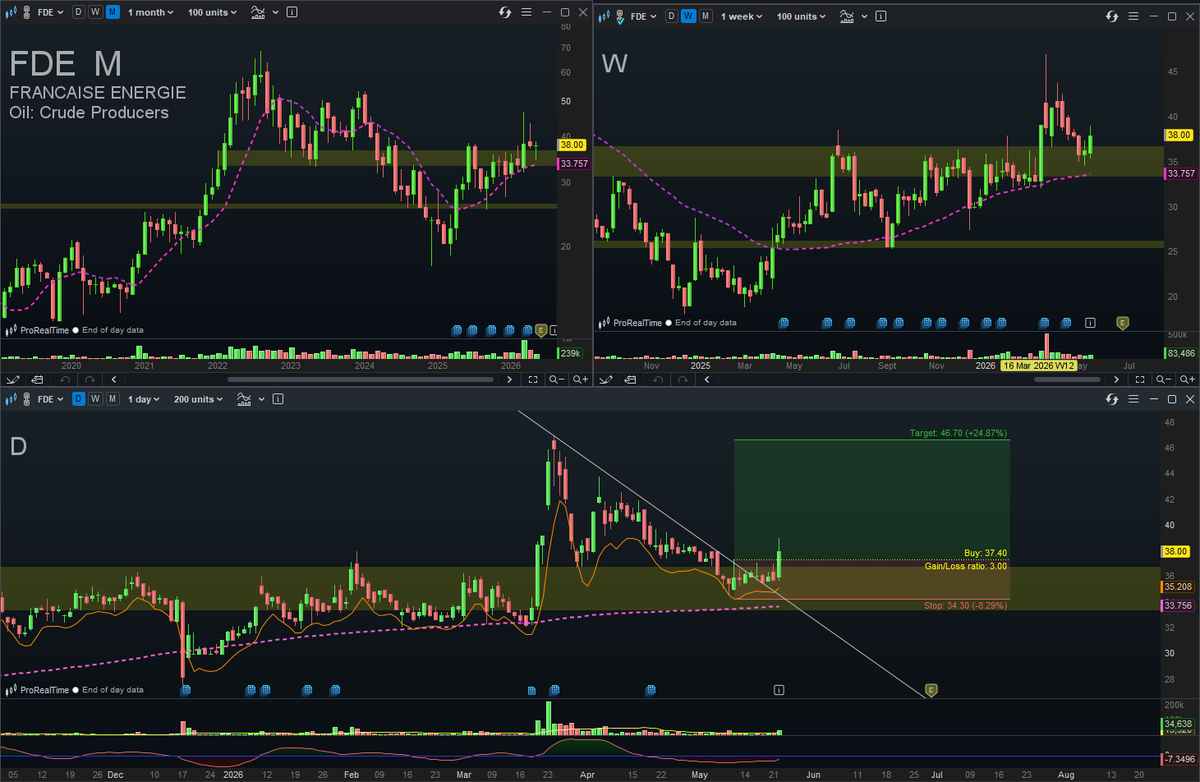Click gold earnings 'E' marker on weekly chart

[1123, 323]
